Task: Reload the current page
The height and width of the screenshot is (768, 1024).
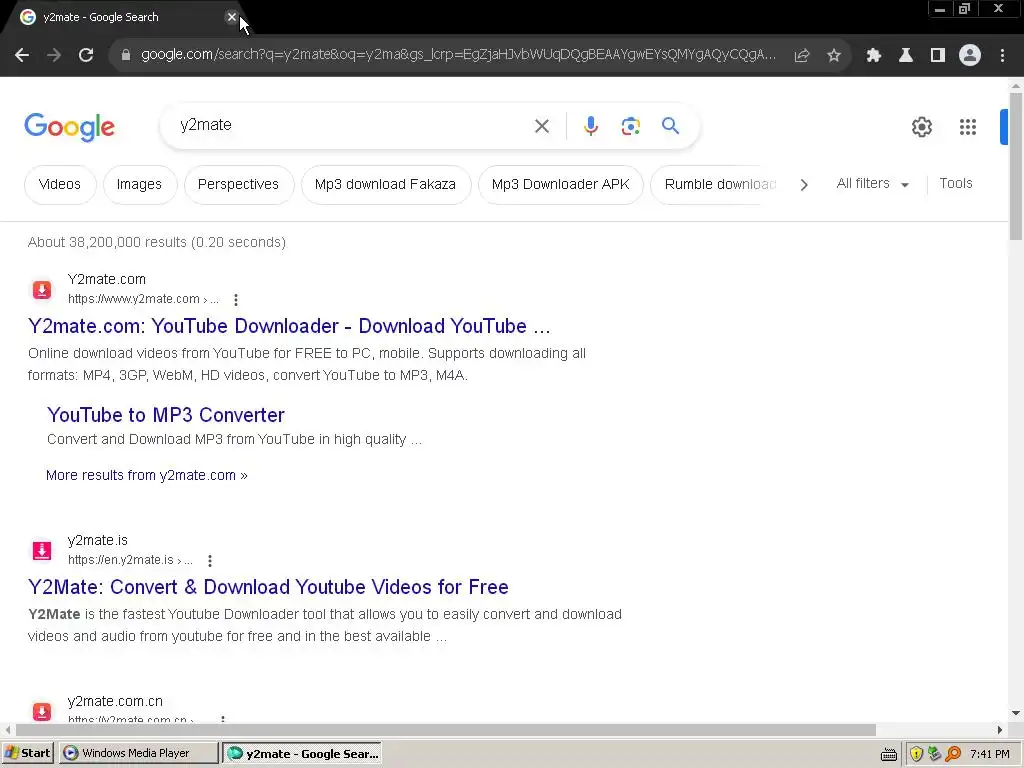Action: (x=86, y=56)
